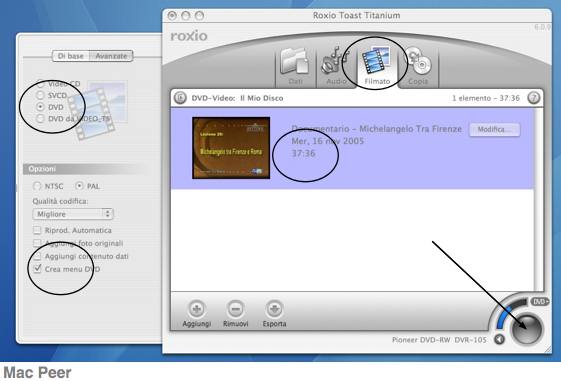Viewport: 561px width, 381px height.
Task: Choose DVD da VIDEO_TS option
Action: (40, 119)
